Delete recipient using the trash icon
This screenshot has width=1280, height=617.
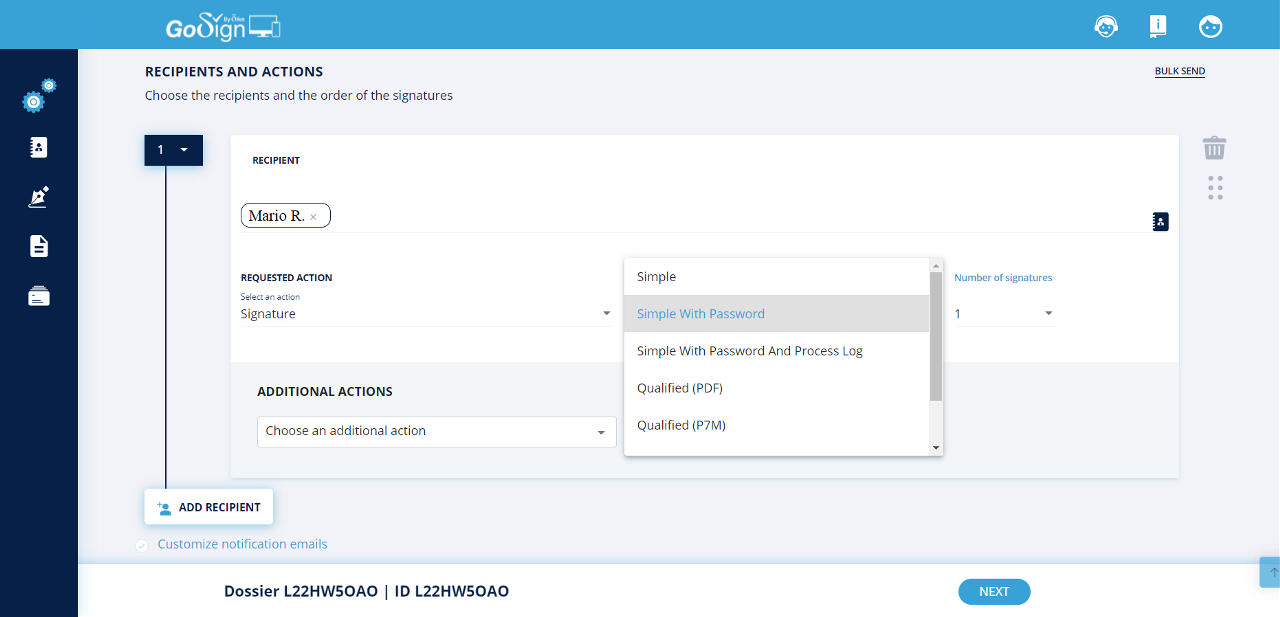tap(1214, 148)
